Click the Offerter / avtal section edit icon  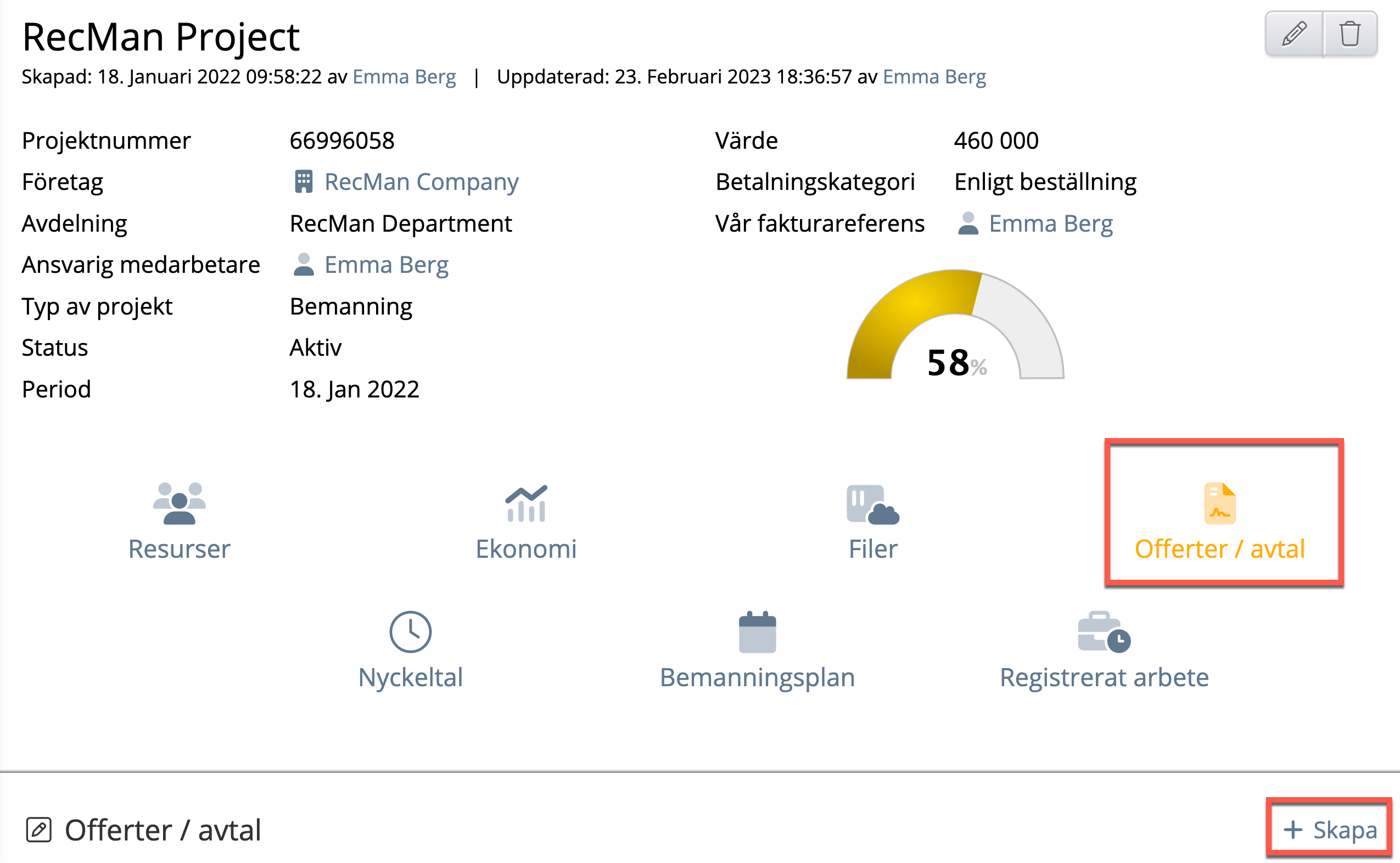[39, 830]
